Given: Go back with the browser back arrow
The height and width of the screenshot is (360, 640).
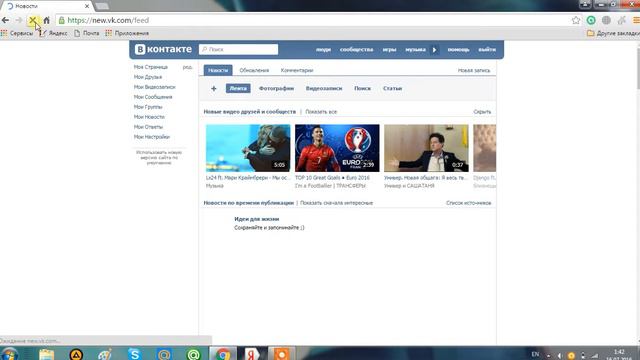Looking at the screenshot, I should [x=6, y=20].
